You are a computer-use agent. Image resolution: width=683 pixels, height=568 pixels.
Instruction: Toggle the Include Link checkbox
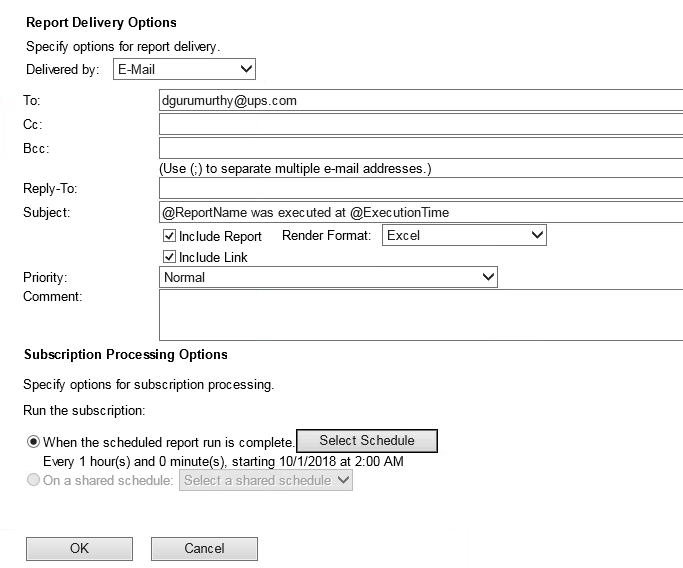pyautogui.click(x=169, y=257)
